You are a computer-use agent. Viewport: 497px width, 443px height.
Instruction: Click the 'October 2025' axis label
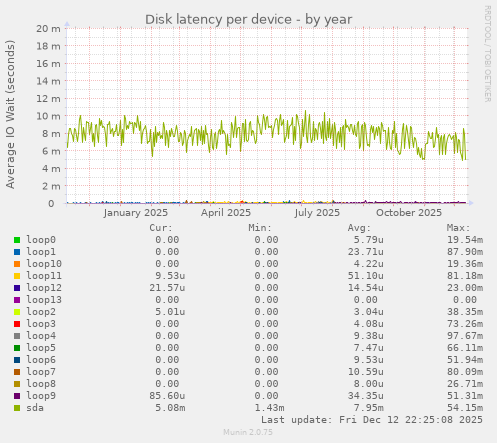click(x=409, y=213)
